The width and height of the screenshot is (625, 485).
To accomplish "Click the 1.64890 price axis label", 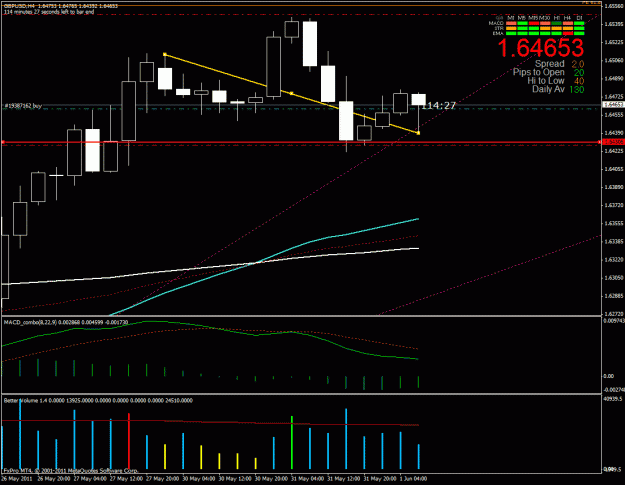I will (613, 79).
